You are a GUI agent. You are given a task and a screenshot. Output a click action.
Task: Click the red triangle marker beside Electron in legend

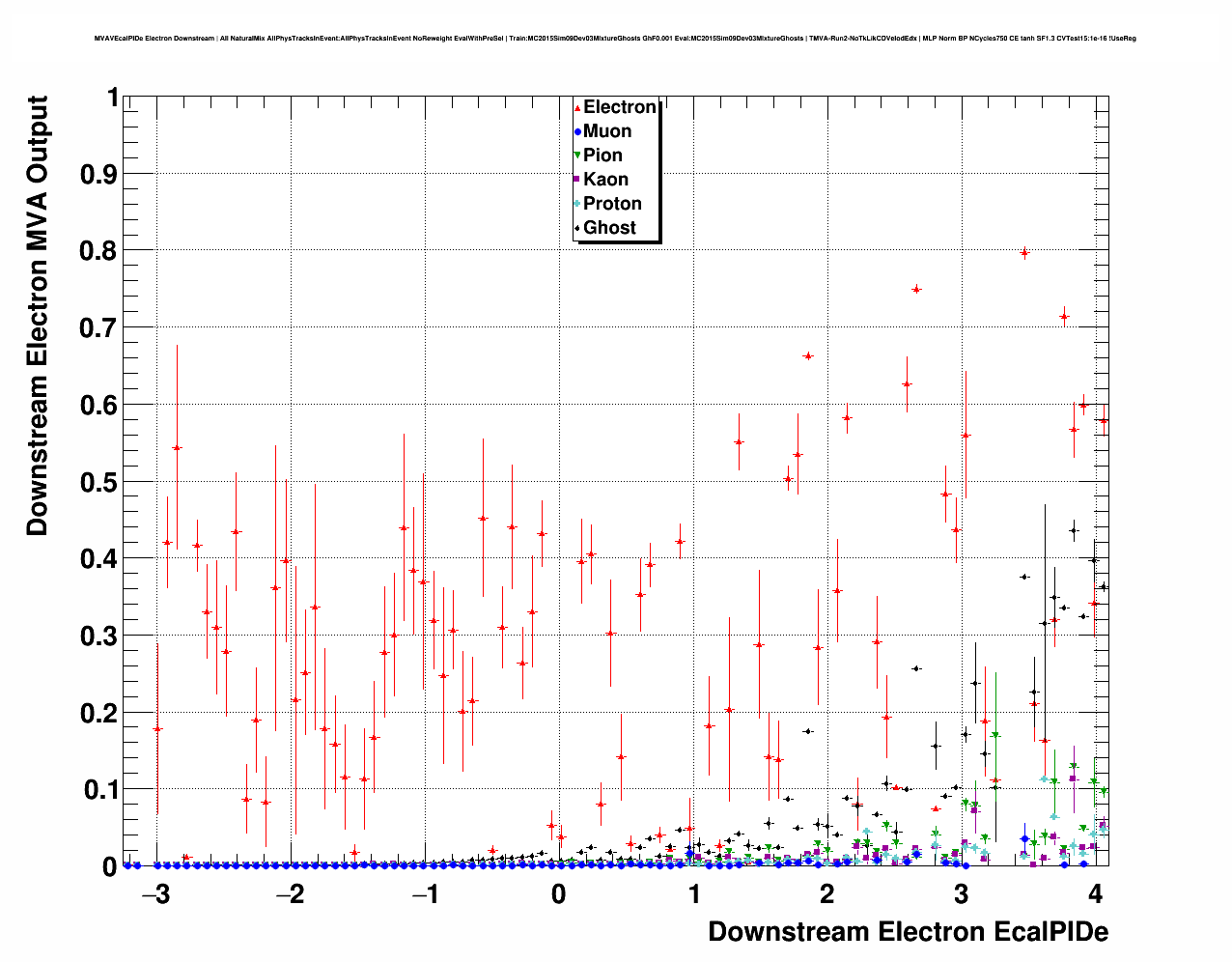(577, 108)
